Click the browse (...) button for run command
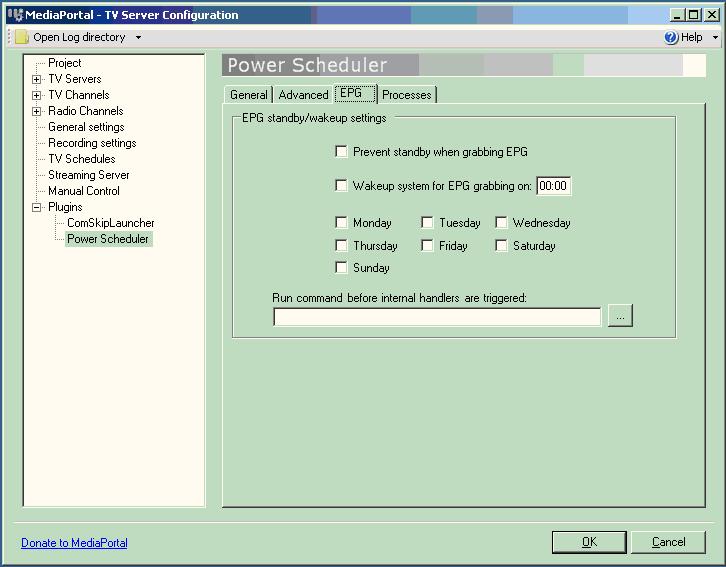The image size is (726, 567). (620, 317)
